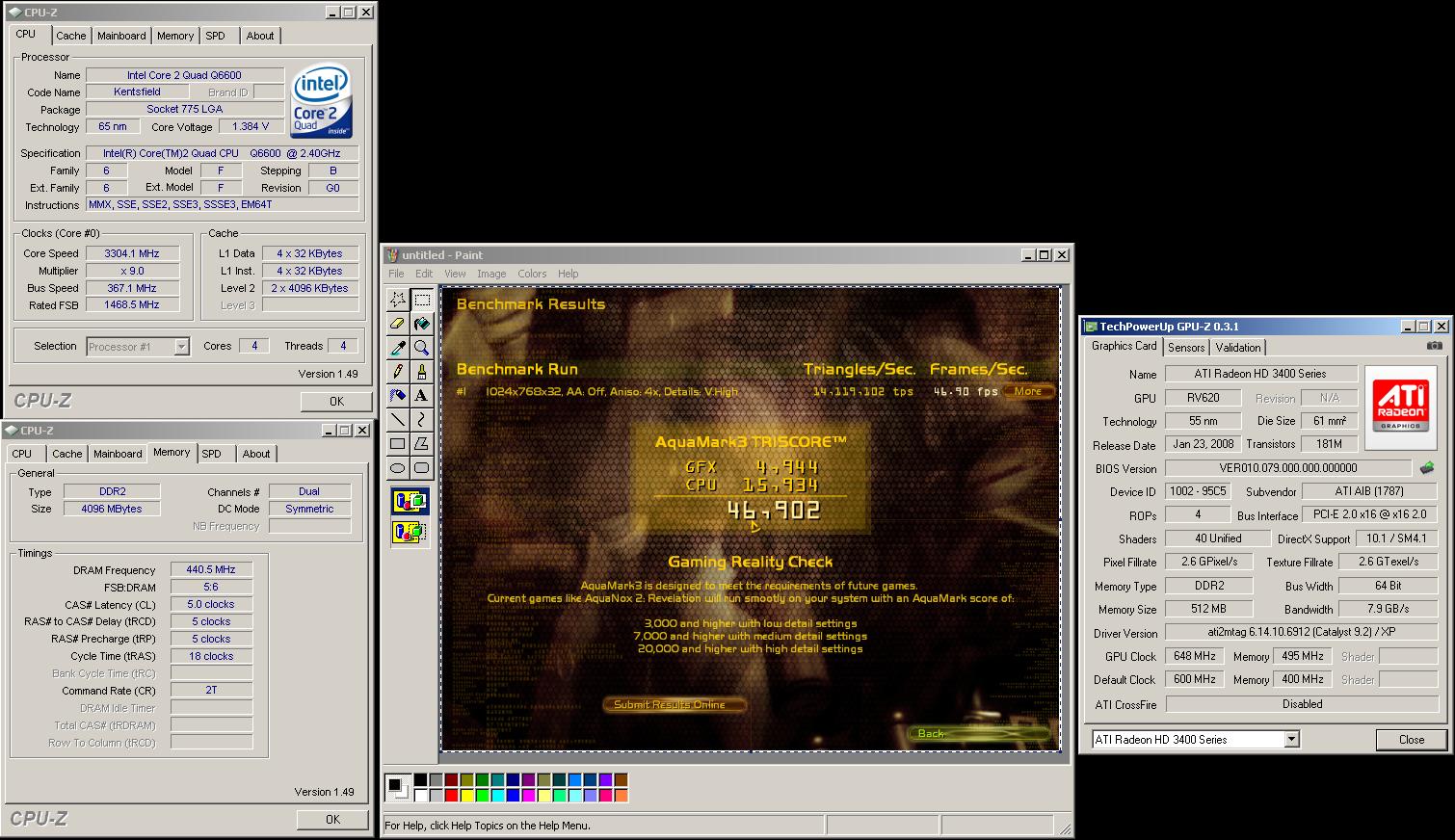Select the rectangular Select tool in Paint
The image size is (1455, 840).
(x=422, y=300)
